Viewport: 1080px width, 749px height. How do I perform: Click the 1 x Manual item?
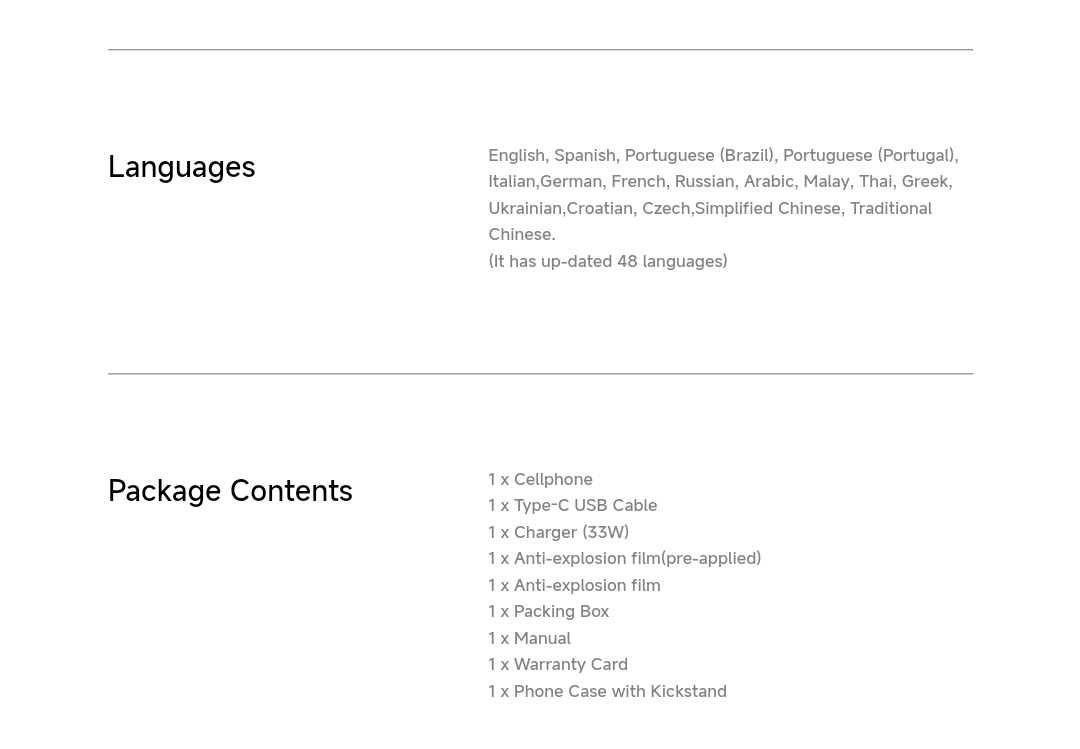click(x=529, y=639)
